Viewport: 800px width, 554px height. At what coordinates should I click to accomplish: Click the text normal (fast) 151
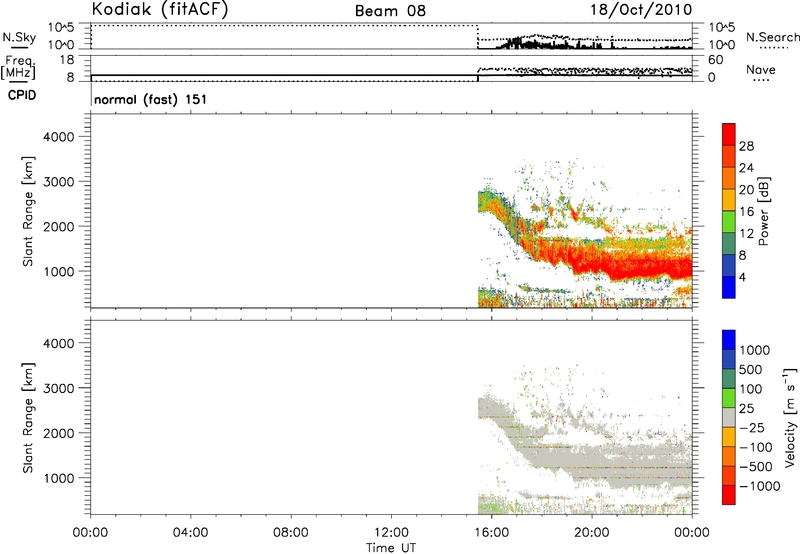[x=151, y=99]
